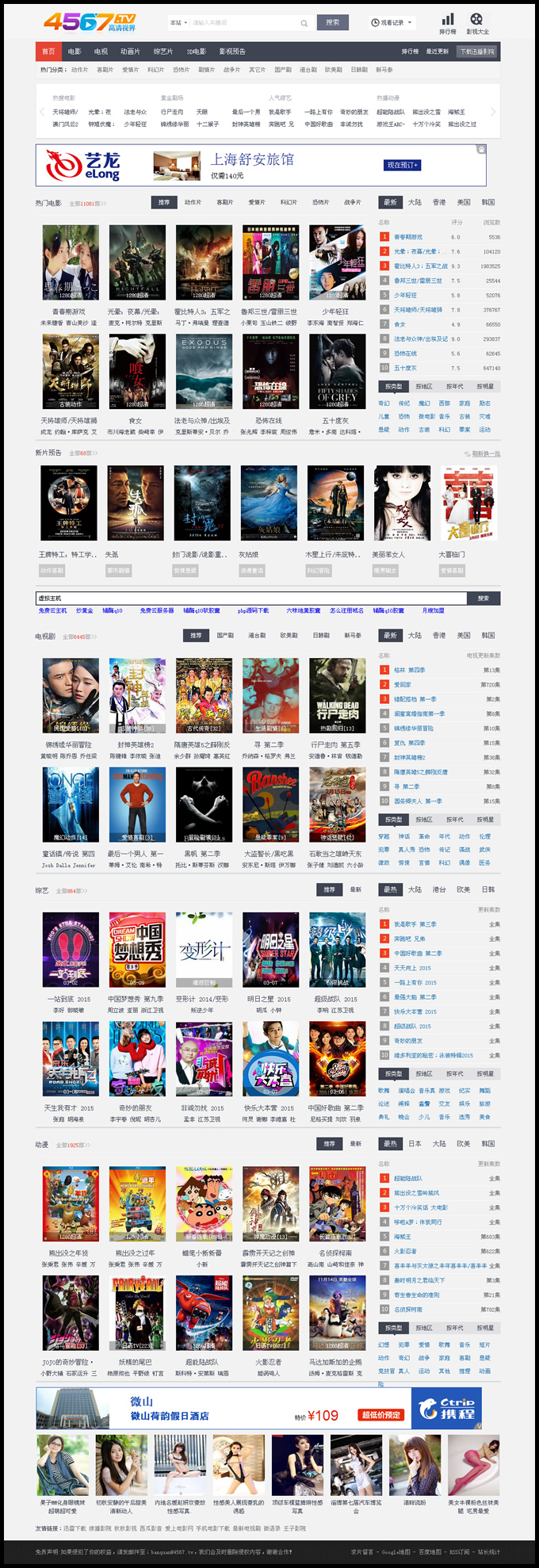This screenshot has width=539, height=1568.
Task: Expand 全部11081部 hot movies list
Action: (x=87, y=204)
